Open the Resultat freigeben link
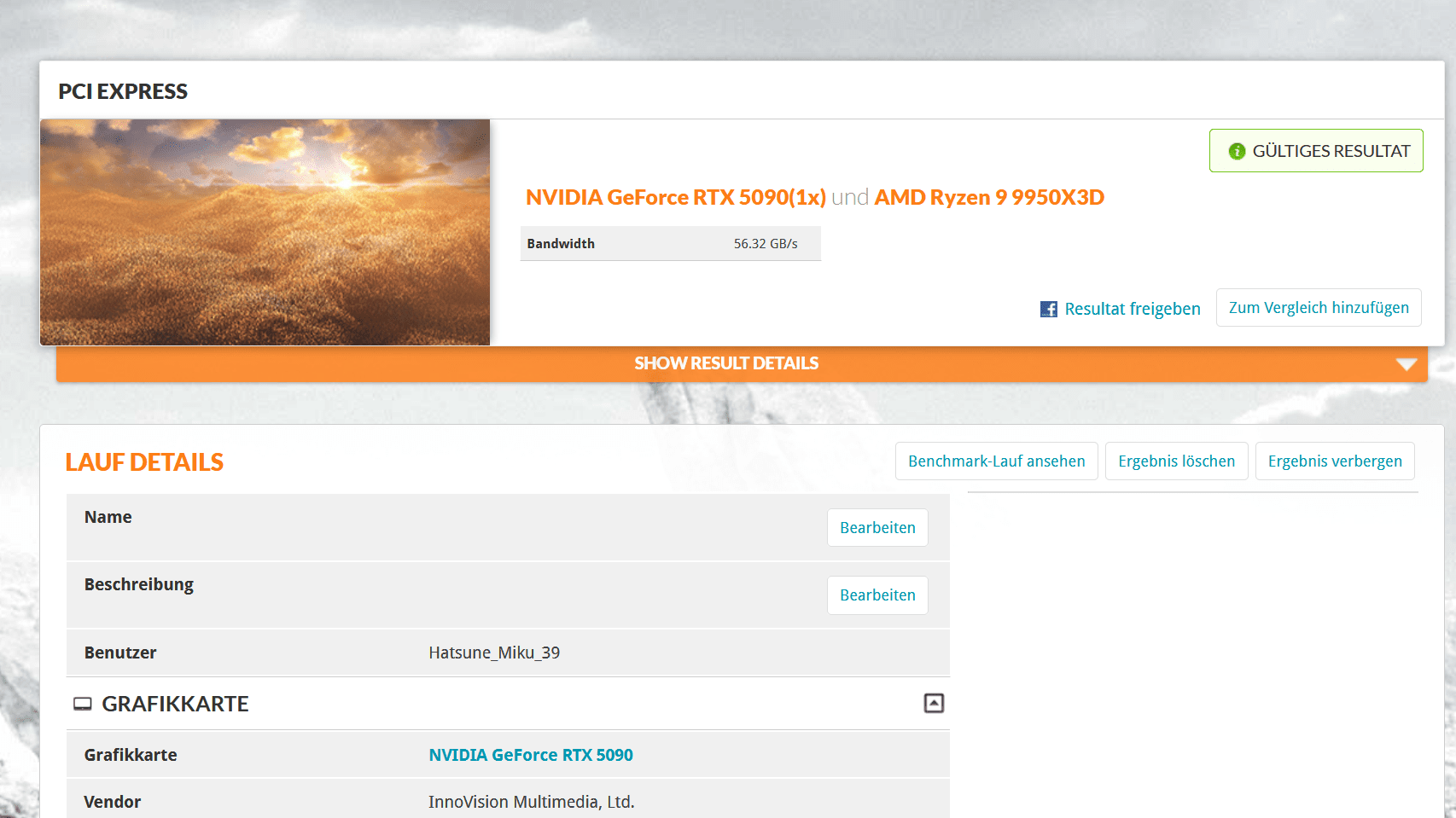1456x818 pixels. 1132,309
